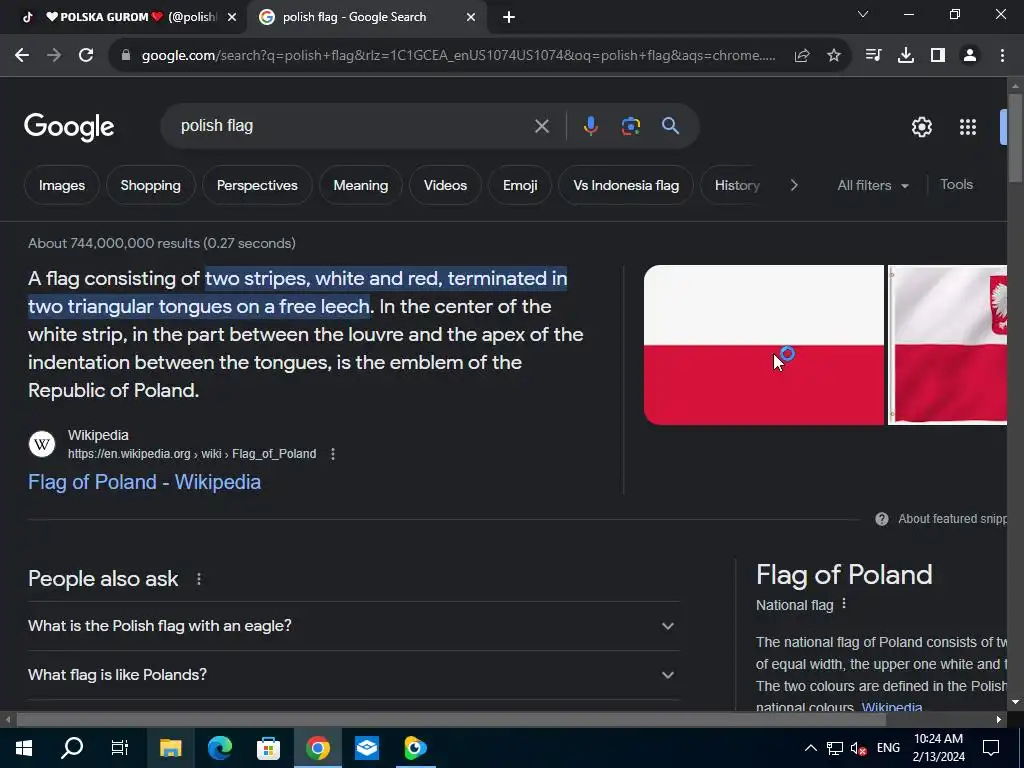The height and width of the screenshot is (768, 1024).
Task: Open a new browser tab
Action: pyautogui.click(x=509, y=18)
